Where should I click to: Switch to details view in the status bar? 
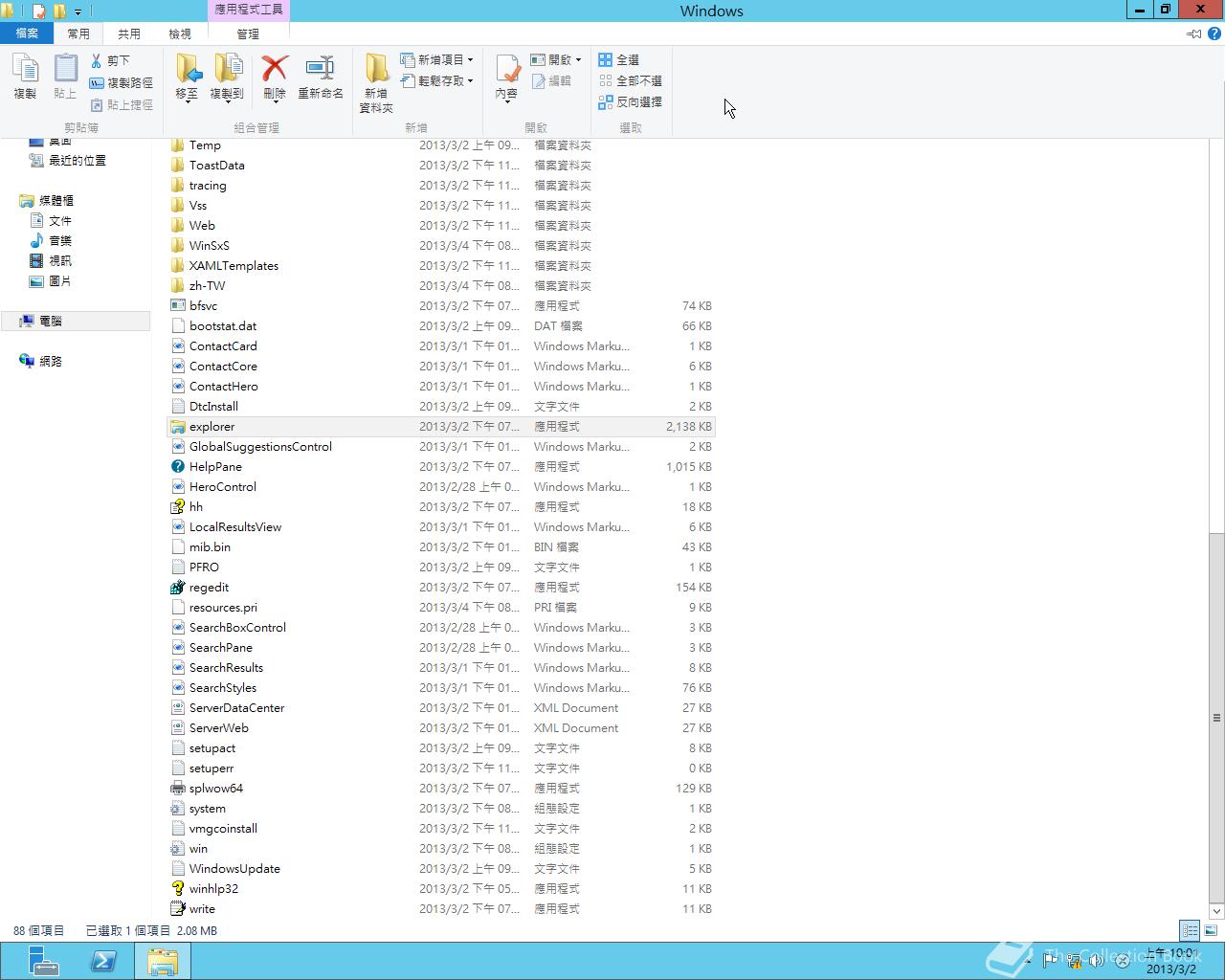tap(1190, 930)
